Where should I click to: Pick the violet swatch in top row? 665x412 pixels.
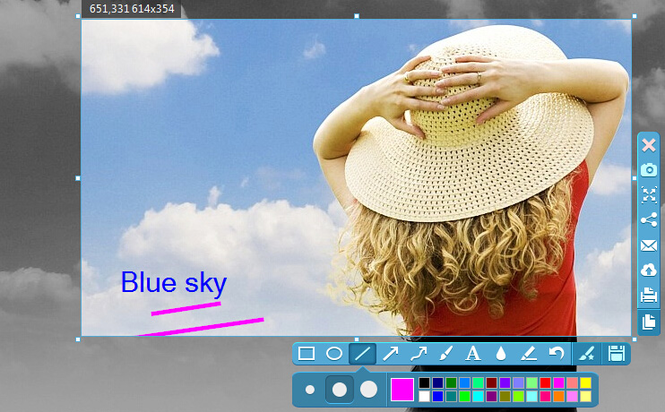point(505,383)
